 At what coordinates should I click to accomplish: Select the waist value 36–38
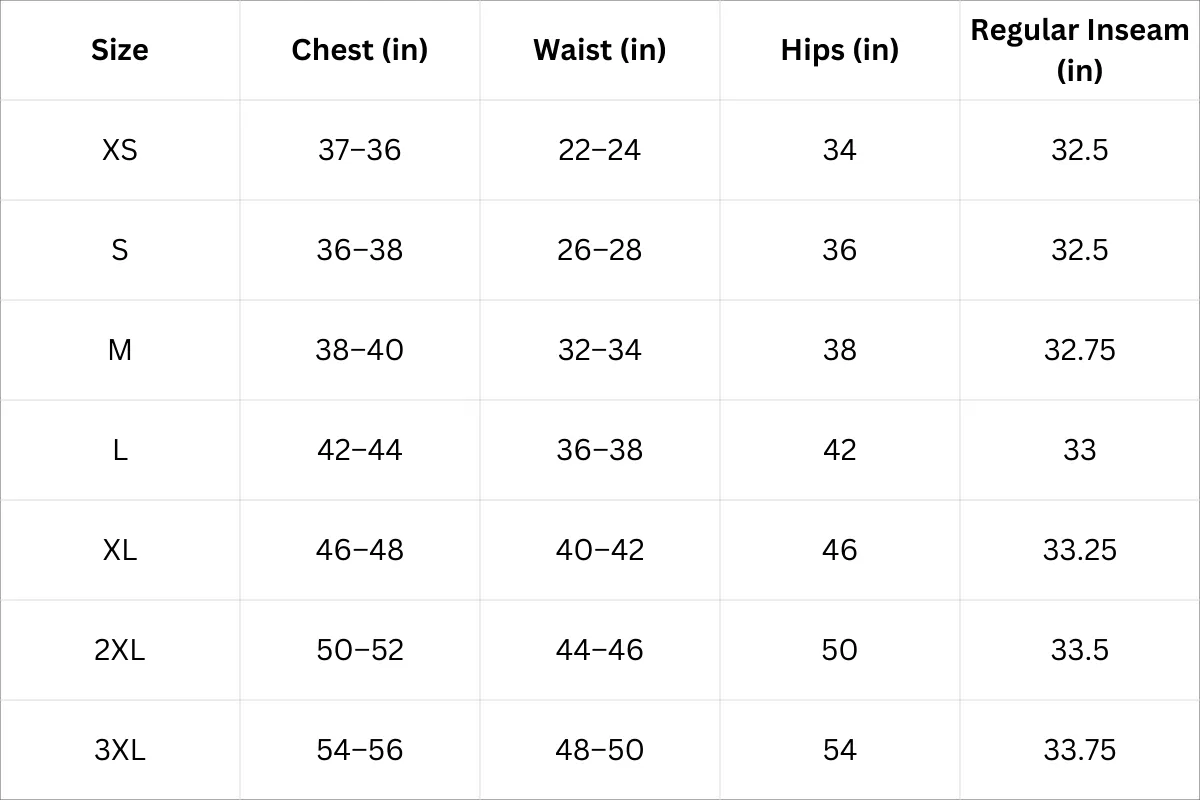pyautogui.click(x=600, y=450)
